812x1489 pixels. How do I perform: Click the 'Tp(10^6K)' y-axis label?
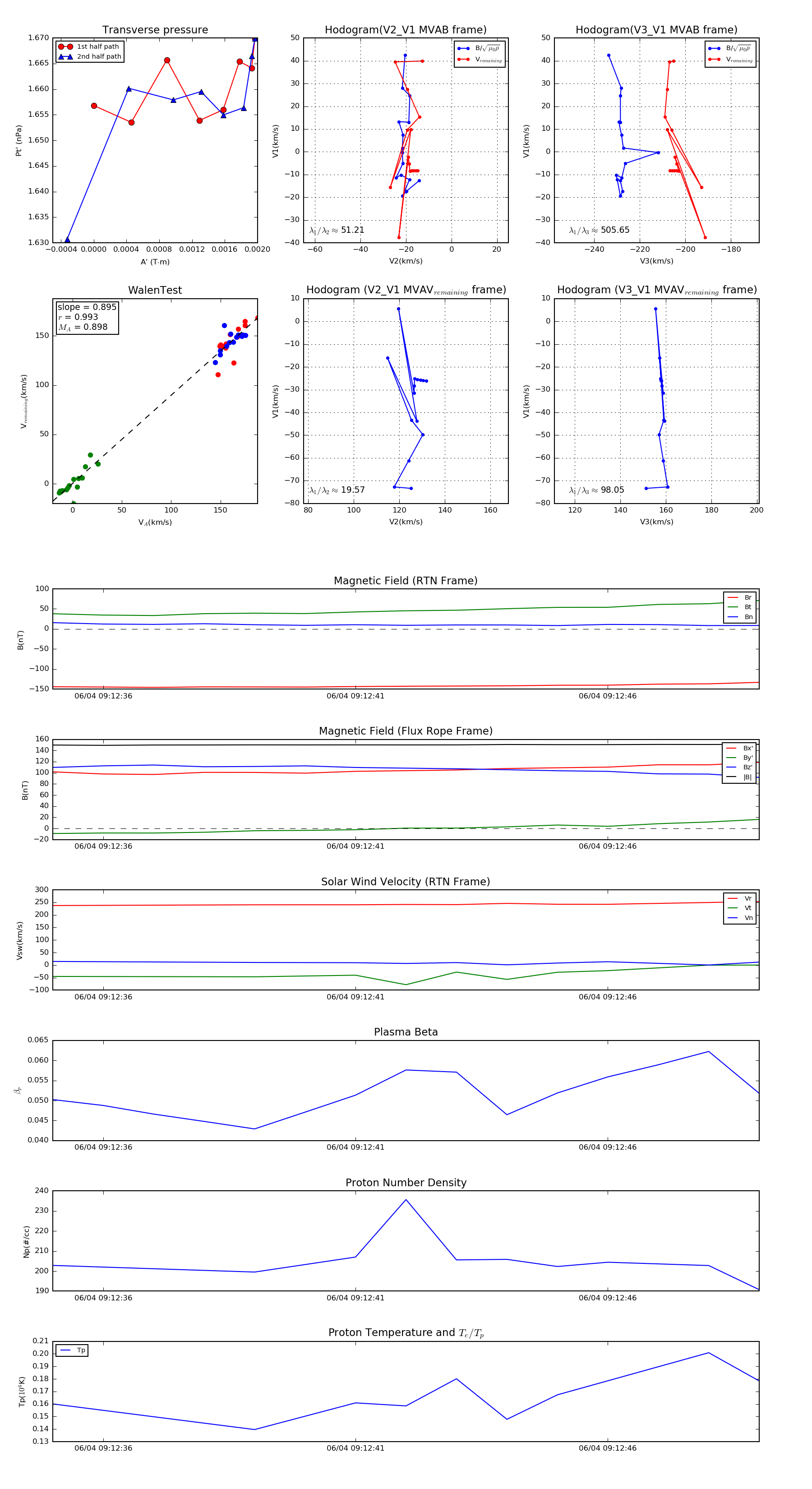(22, 1392)
